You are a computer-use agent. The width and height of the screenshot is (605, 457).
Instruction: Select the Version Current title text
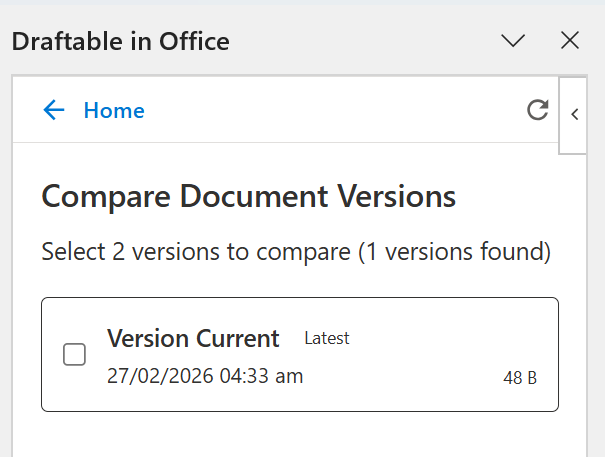tap(193, 339)
